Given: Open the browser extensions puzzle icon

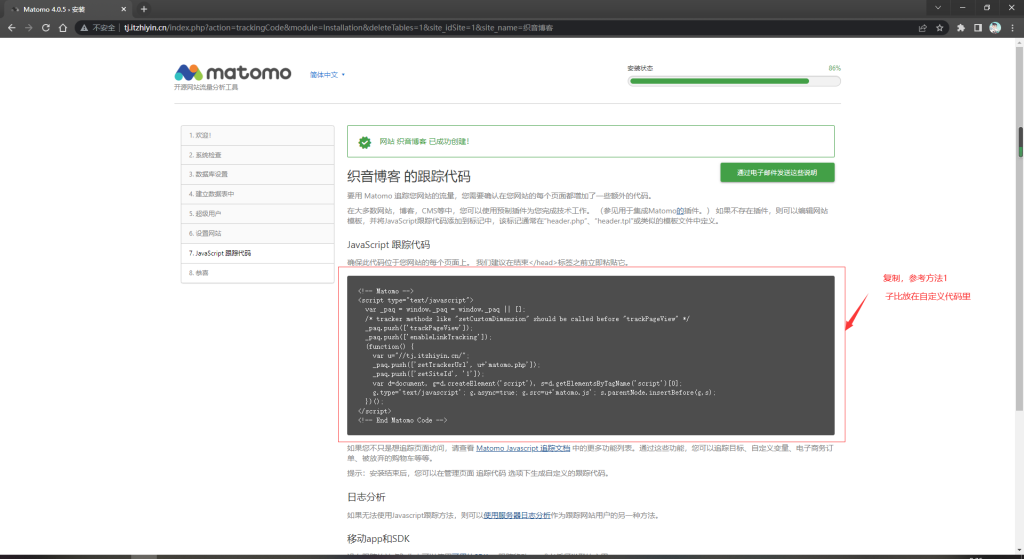Looking at the screenshot, I should [x=962, y=28].
